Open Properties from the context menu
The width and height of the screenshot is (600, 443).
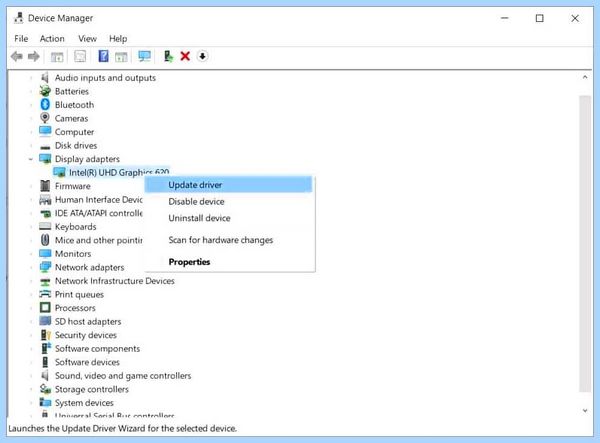pos(229,262)
